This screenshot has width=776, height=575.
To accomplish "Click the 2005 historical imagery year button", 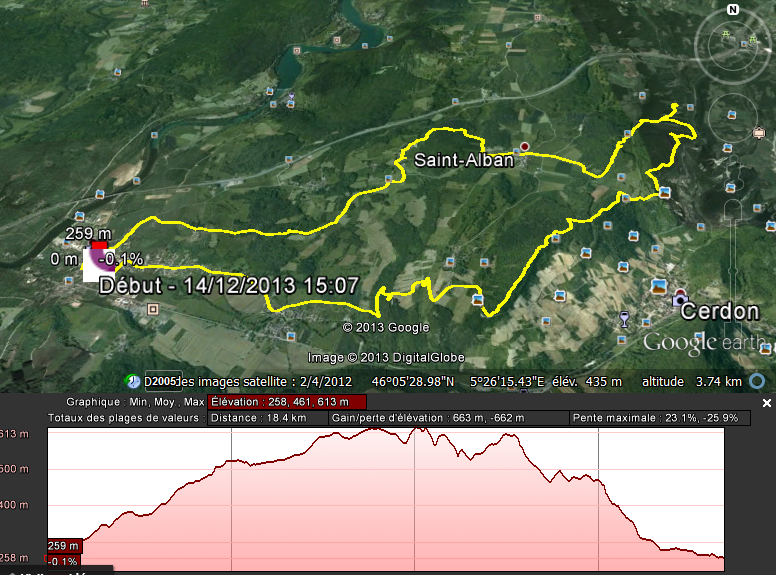I will [165, 382].
